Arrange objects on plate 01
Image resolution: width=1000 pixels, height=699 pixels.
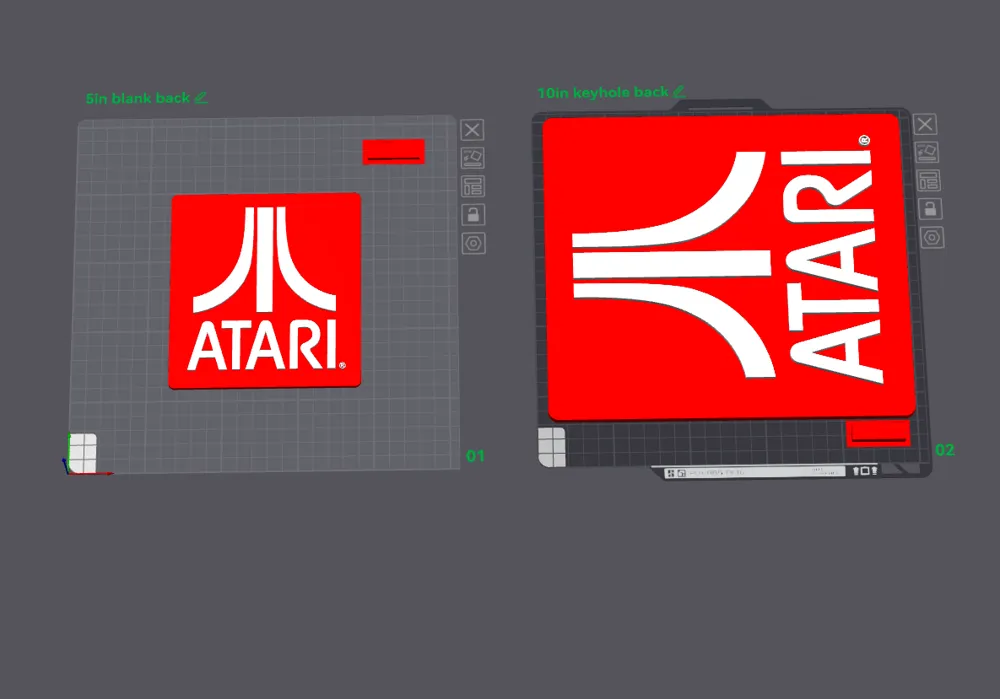[473, 186]
